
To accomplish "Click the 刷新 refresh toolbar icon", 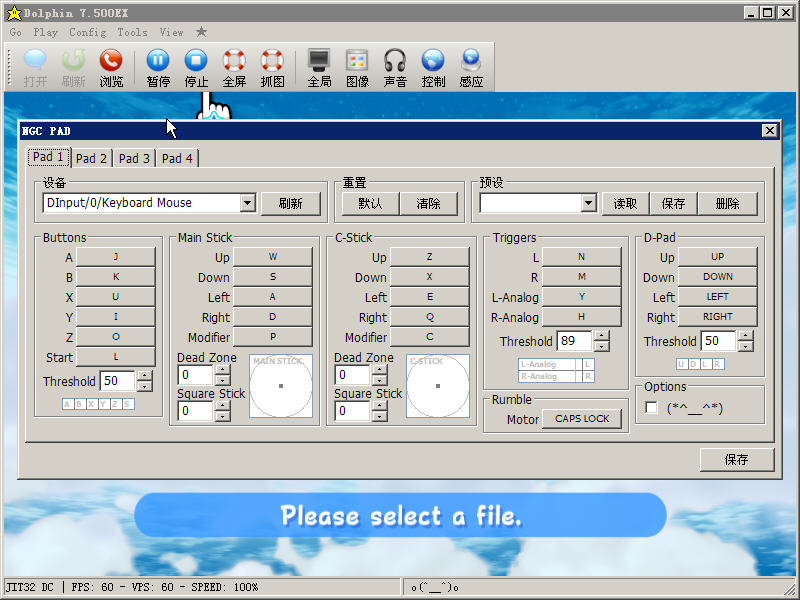I will pos(73,67).
